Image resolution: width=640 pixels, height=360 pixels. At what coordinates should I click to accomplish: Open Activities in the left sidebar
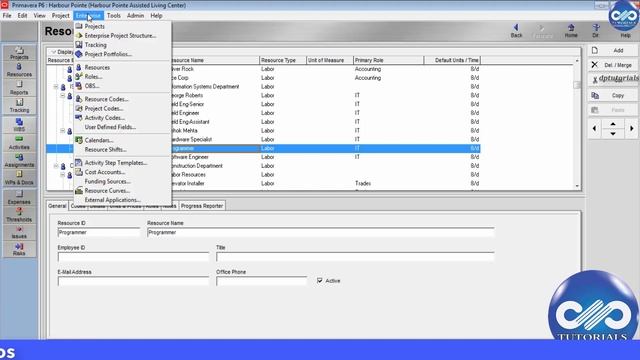tap(19, 143)
